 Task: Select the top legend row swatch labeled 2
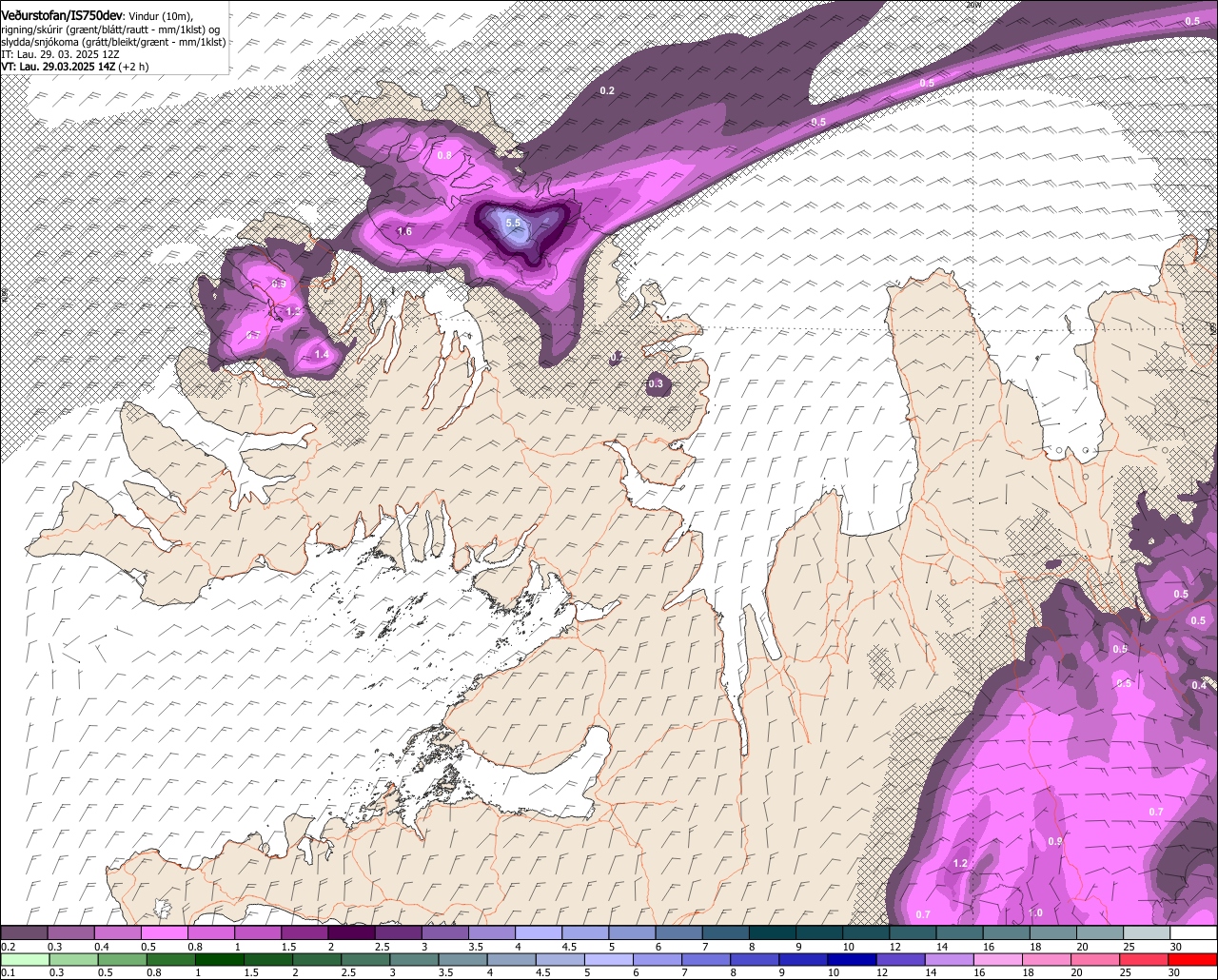pos(352,932)
